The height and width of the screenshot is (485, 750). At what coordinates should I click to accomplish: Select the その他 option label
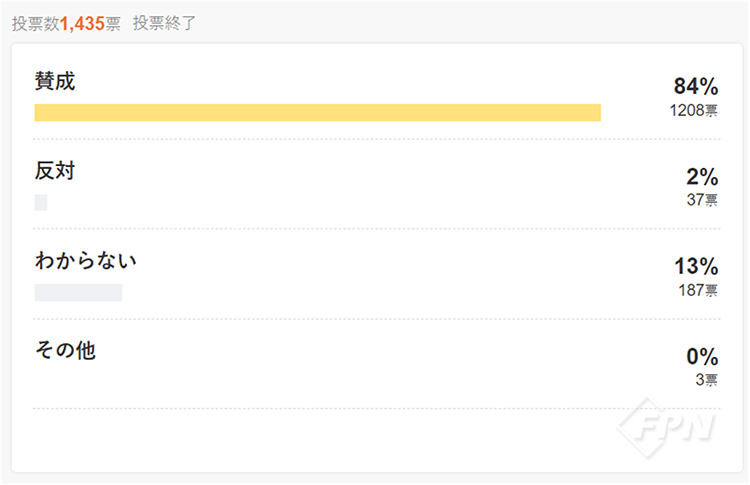(65, 350)
